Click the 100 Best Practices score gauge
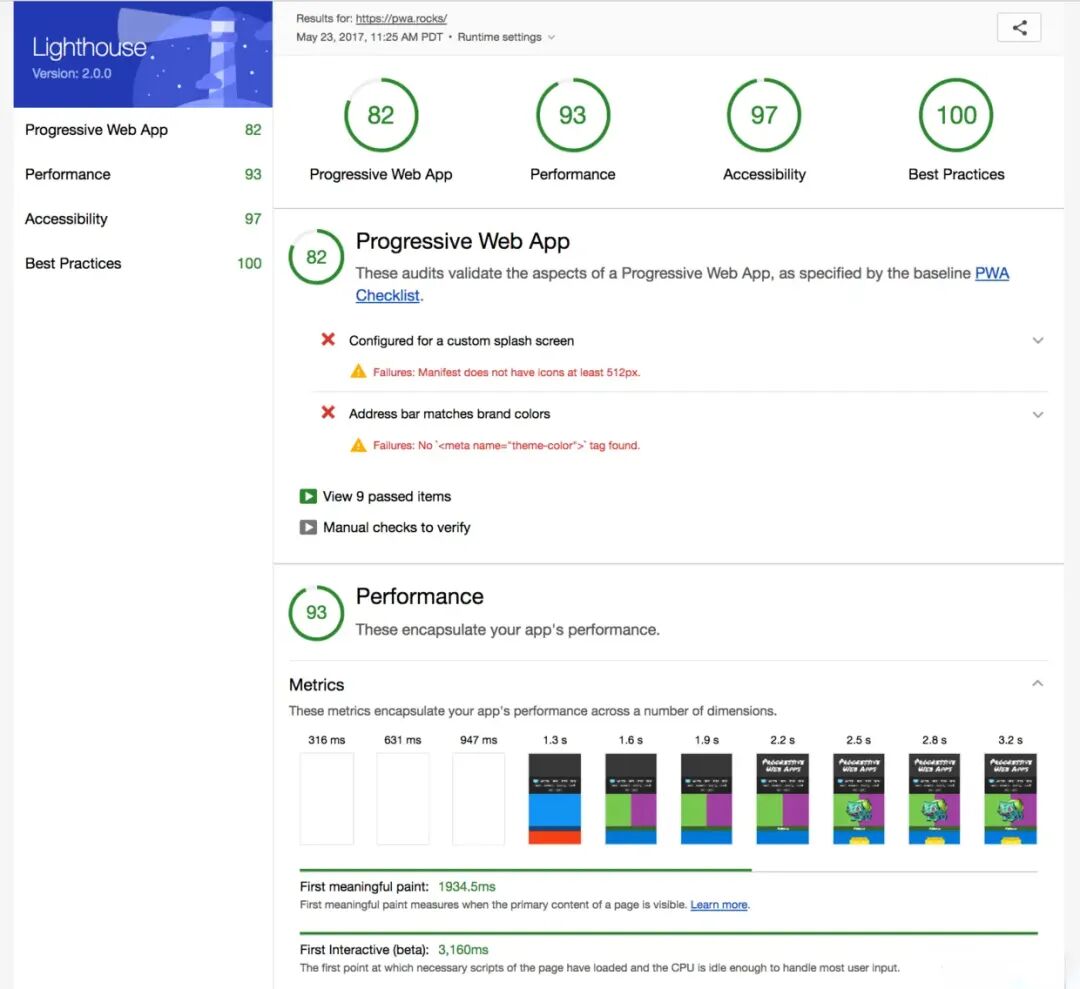This screenshot has height=989, width=1080. click(x=956, y=115)
